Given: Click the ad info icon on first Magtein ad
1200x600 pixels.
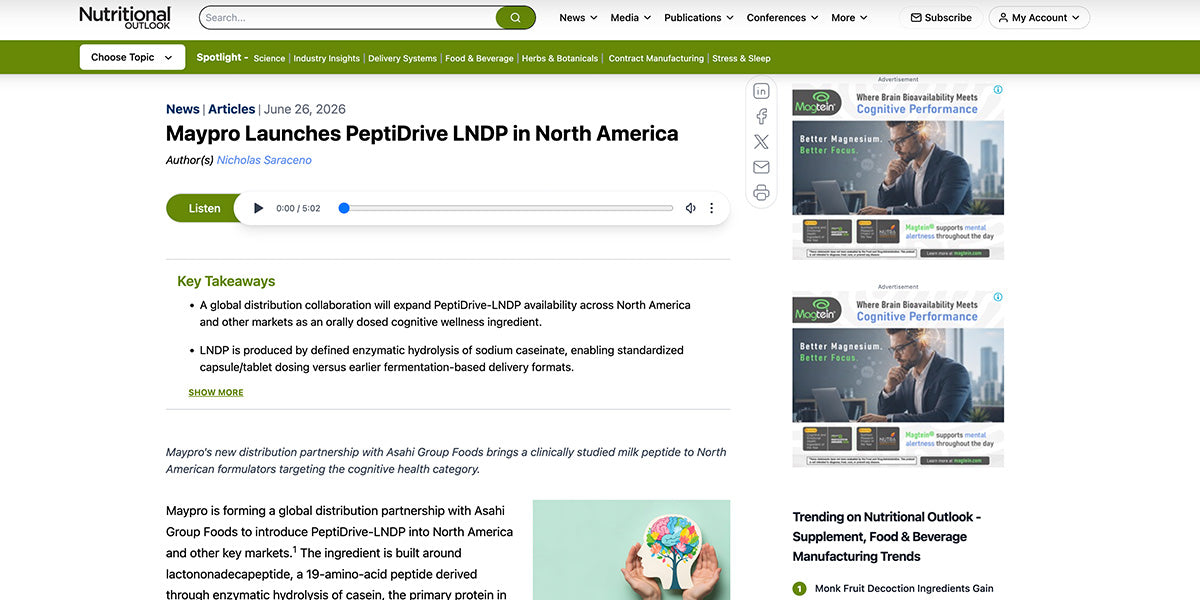Looking at the screenshot, I should 998,90.
